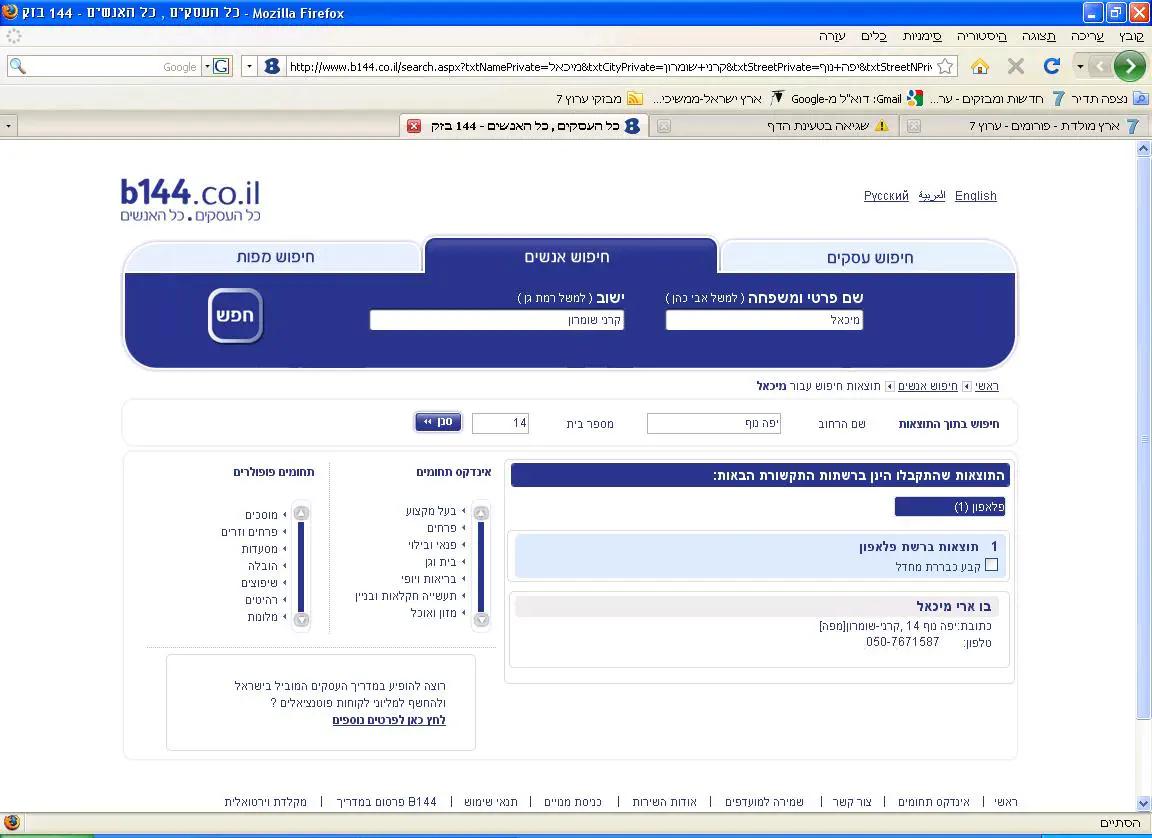
Task: Click the Stop loading X icon
Action: pos(1016,66)
